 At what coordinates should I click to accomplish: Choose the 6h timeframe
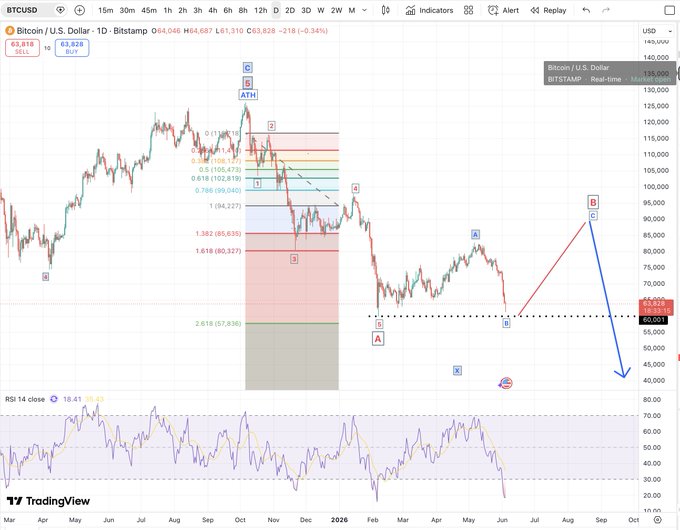[x=228, y=10]
